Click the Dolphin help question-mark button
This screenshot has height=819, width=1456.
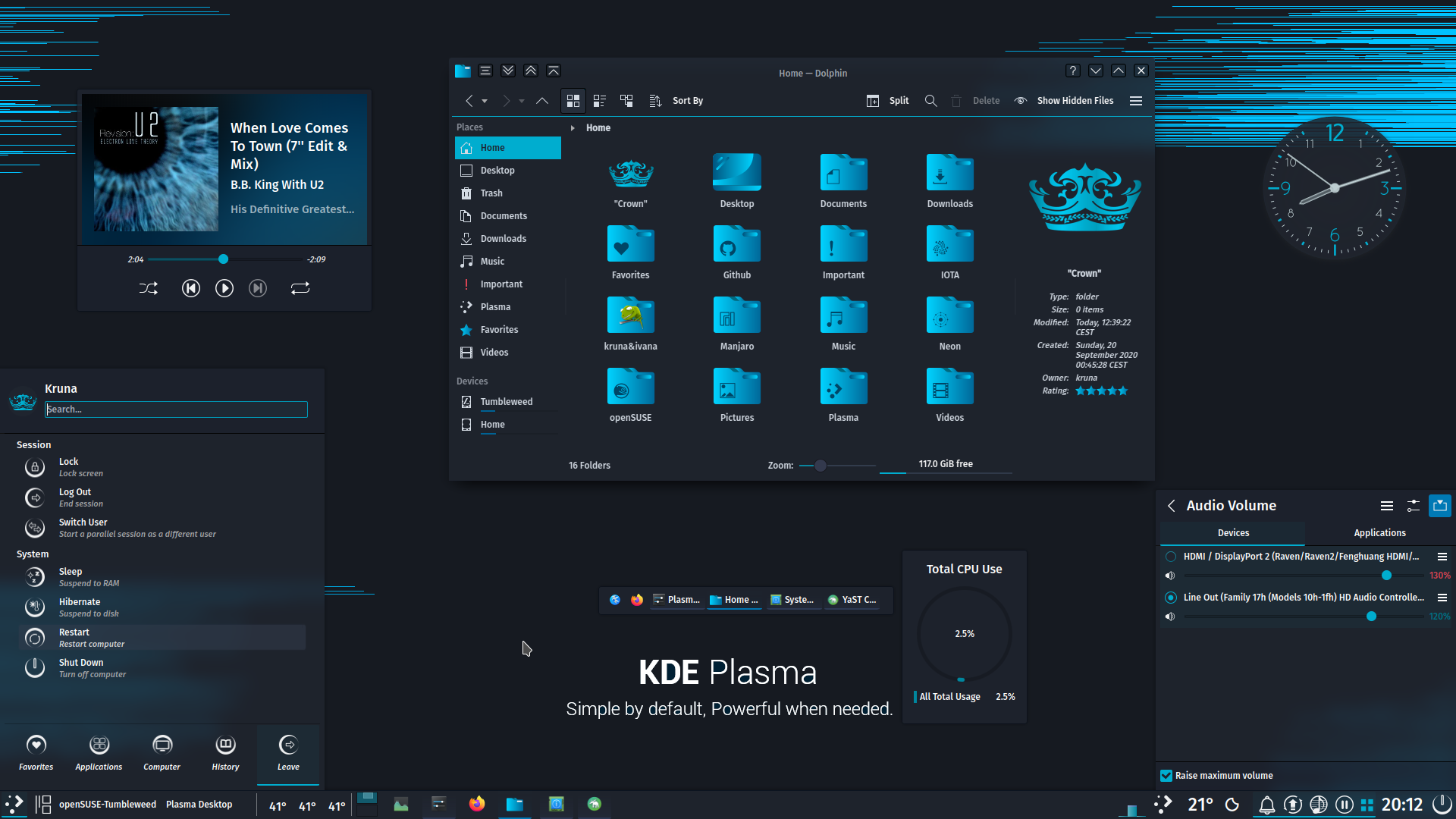pyautogui.click(x=1073, y=71)
